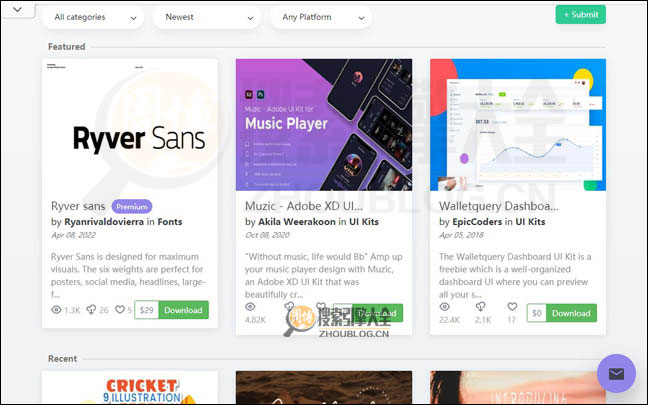Open the Any Platform dropdown

pyautogui.click(x=321, y=17)
